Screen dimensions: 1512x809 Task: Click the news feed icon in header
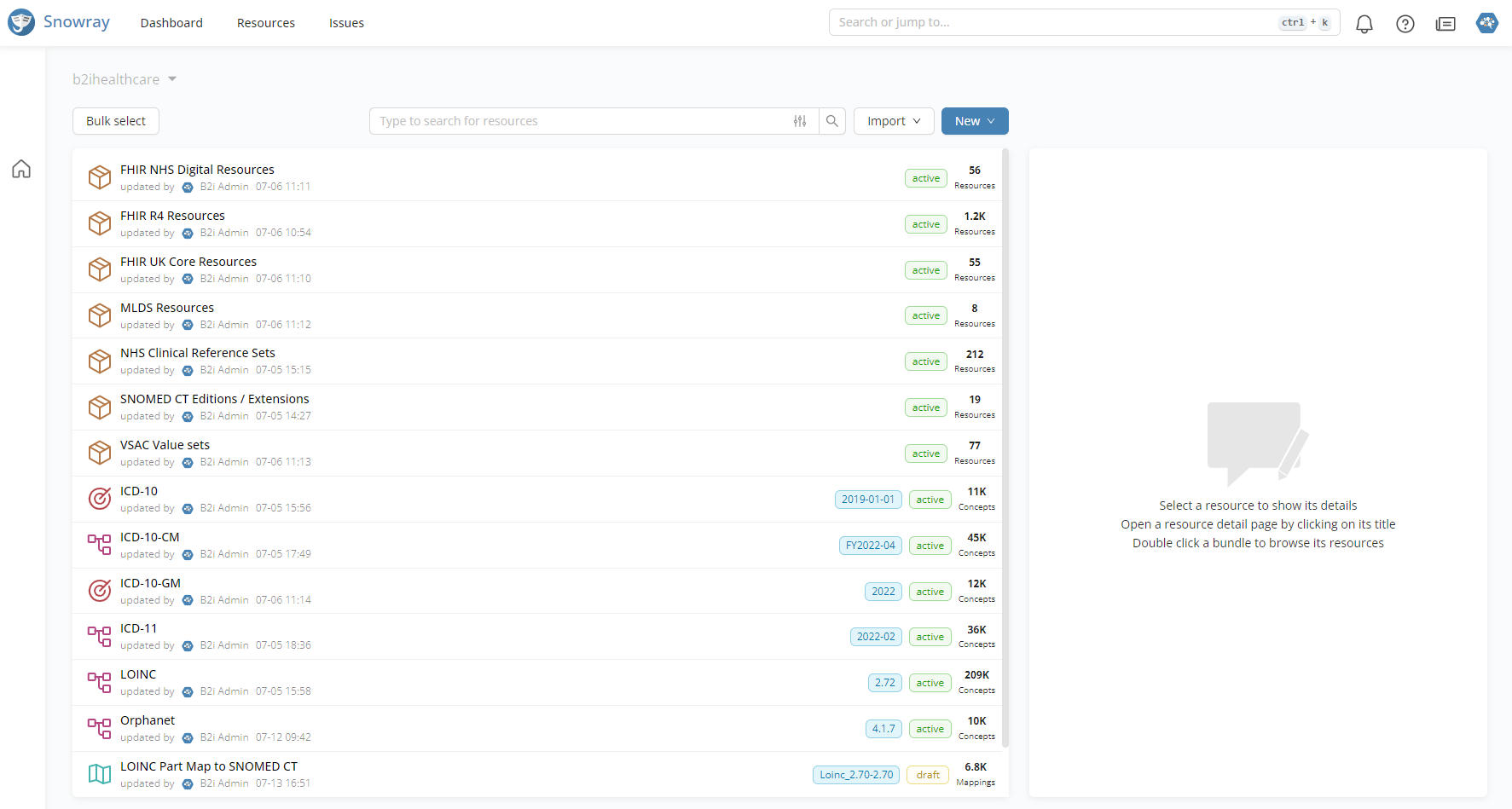click(x=1445, y=24)
